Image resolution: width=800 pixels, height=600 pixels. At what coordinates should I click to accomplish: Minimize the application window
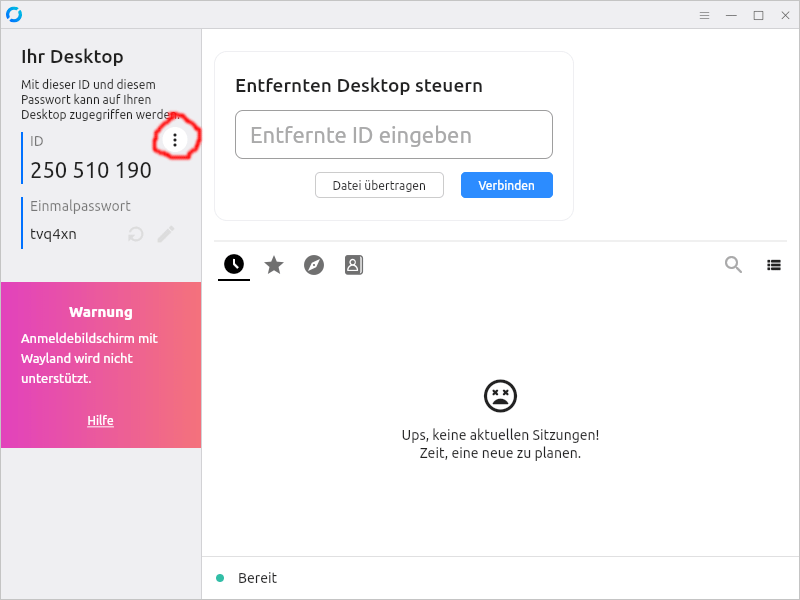731,15
